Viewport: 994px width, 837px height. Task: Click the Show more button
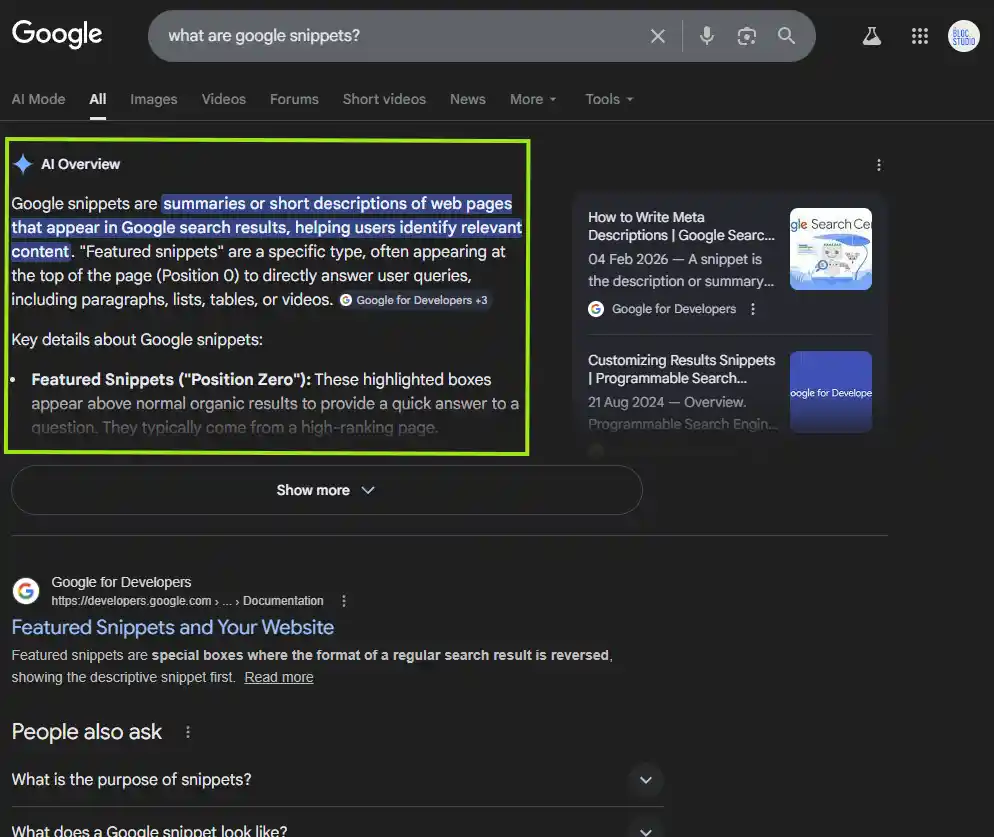pos(326,490)
